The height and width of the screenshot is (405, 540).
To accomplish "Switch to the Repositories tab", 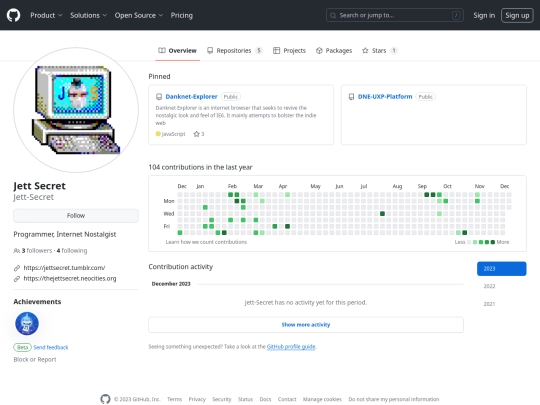I will pyautogui.click(x=235, y=51).
